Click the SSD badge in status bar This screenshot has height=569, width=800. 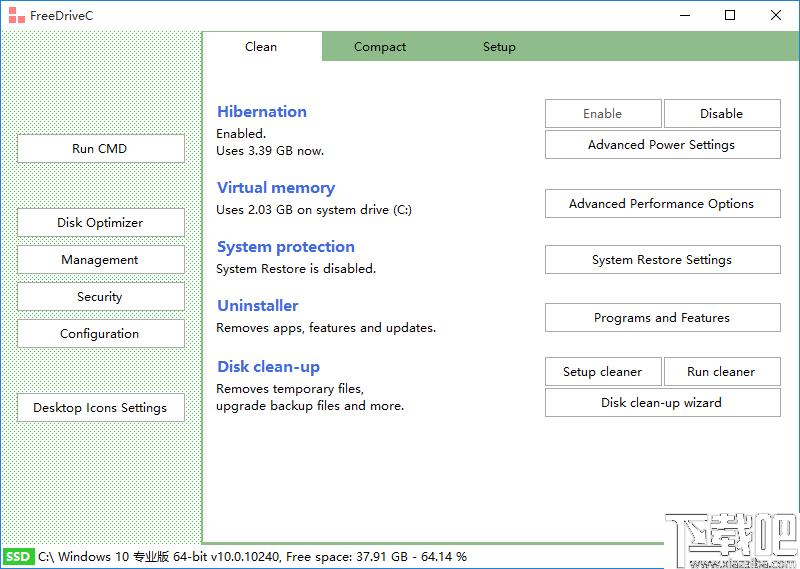(x=18, y=556)
